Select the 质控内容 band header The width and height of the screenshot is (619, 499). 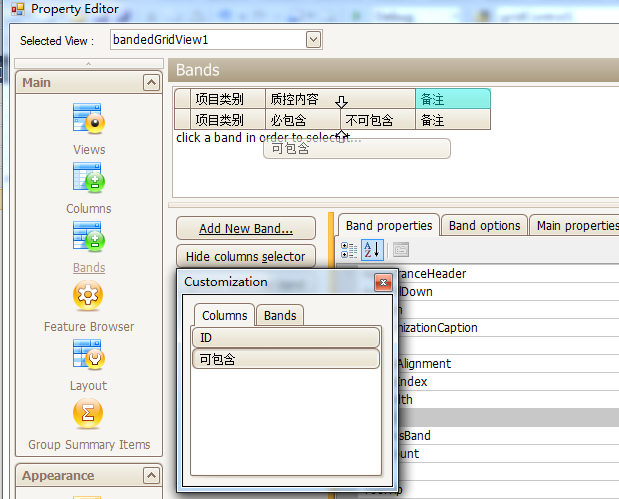(x=340, y=99)
